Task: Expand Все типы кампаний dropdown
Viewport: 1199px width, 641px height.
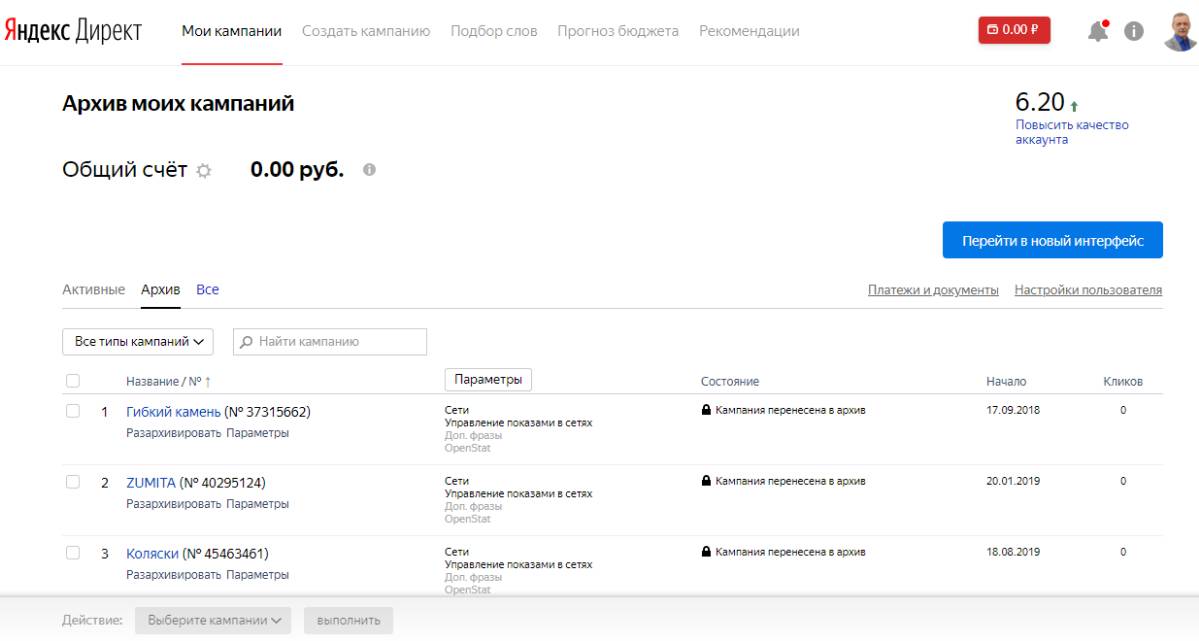Action: coord(138,342)
